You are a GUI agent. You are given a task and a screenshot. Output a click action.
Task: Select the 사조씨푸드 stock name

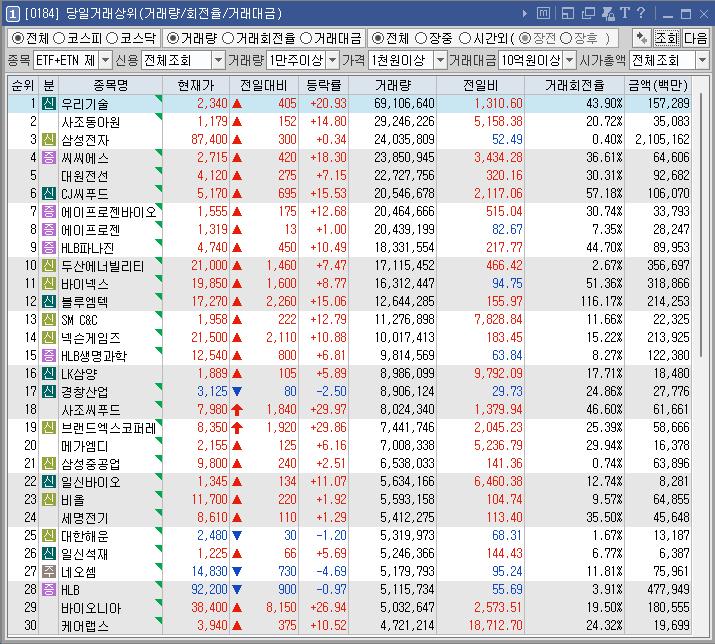point(91,410)
